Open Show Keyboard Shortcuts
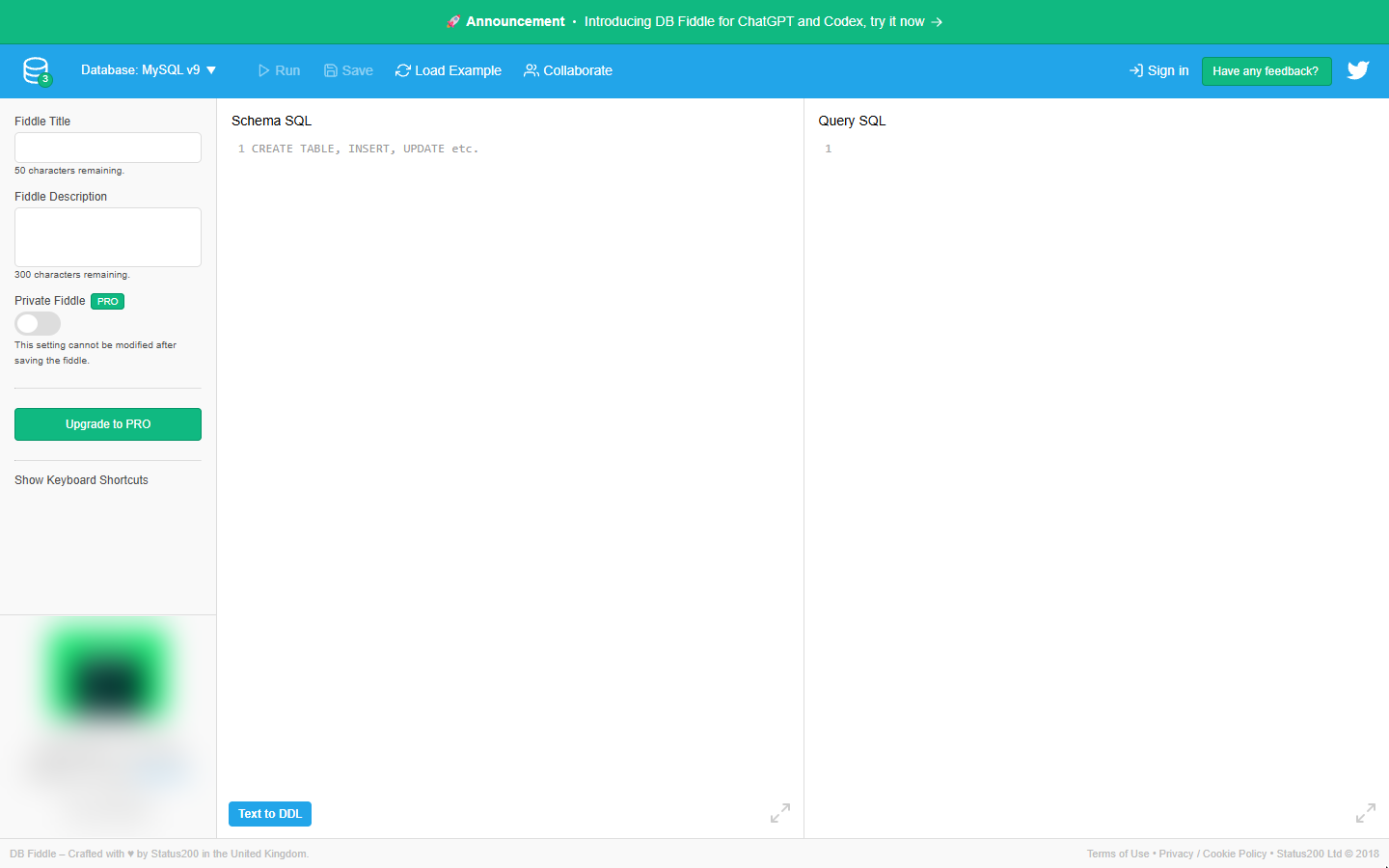The height and width of the screenshot is (868, 1389). point(81,480)
